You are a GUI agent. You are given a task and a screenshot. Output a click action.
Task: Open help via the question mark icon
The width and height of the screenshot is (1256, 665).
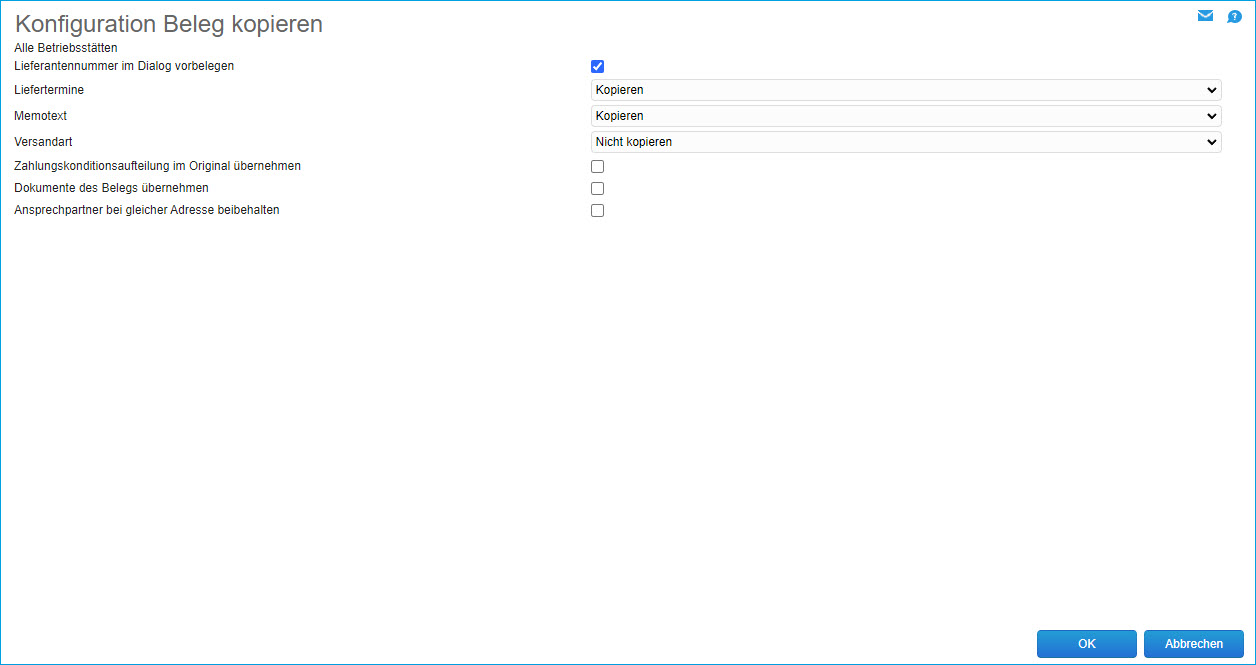coord(1234,16)
